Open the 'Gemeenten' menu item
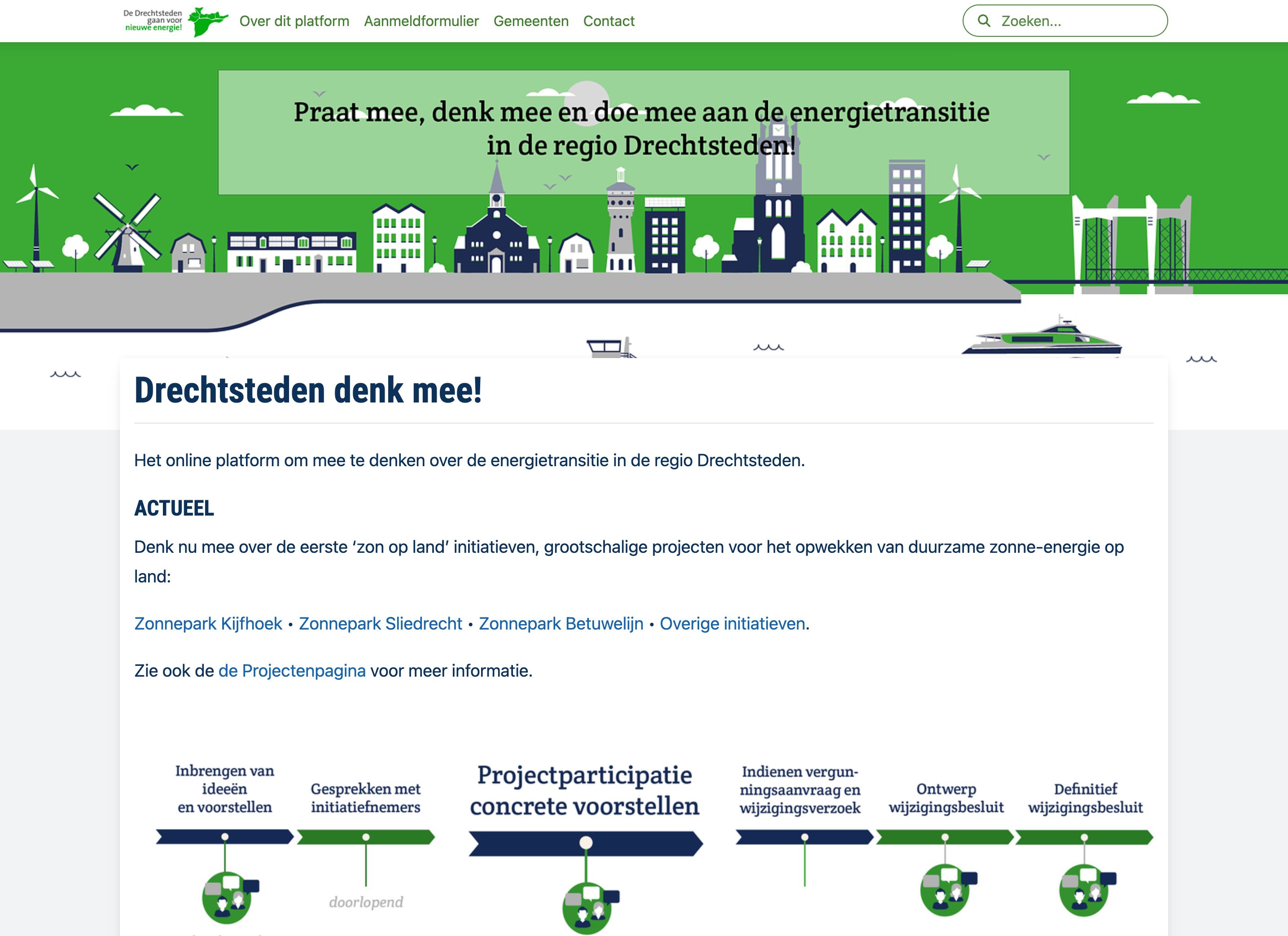The width and height of the screenshot is (1288, 936). 531,21
